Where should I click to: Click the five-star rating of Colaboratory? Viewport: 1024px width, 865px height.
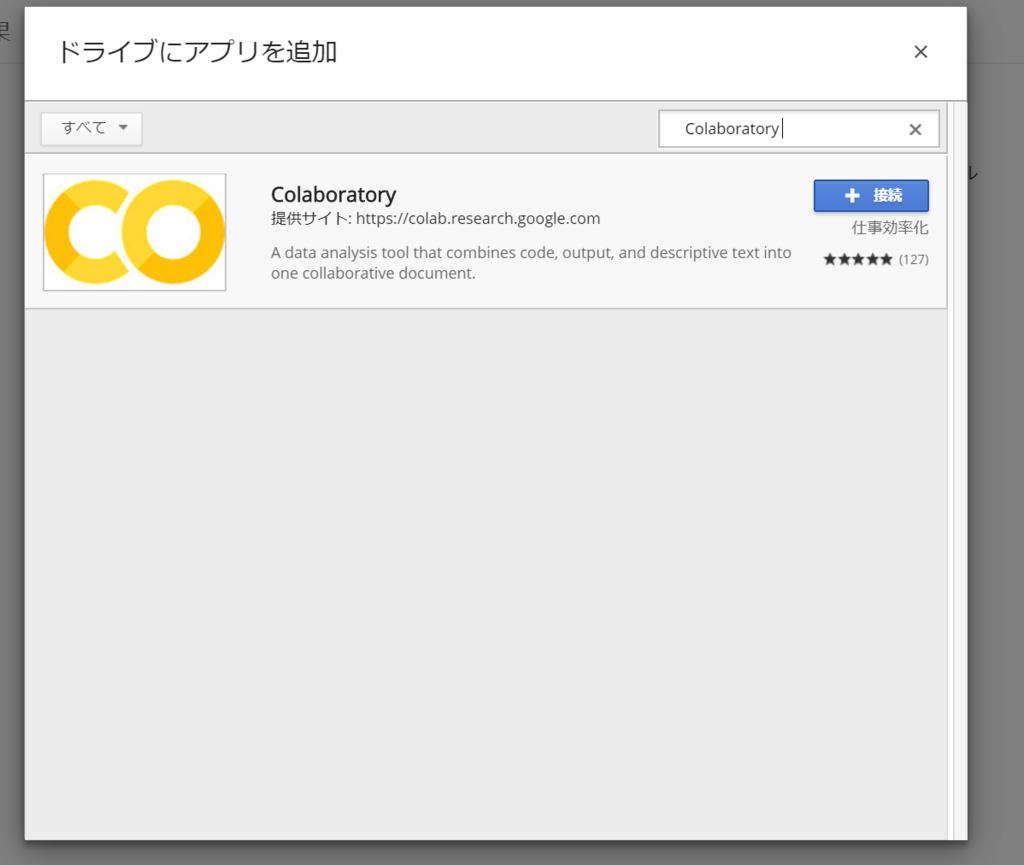point(857,260)
